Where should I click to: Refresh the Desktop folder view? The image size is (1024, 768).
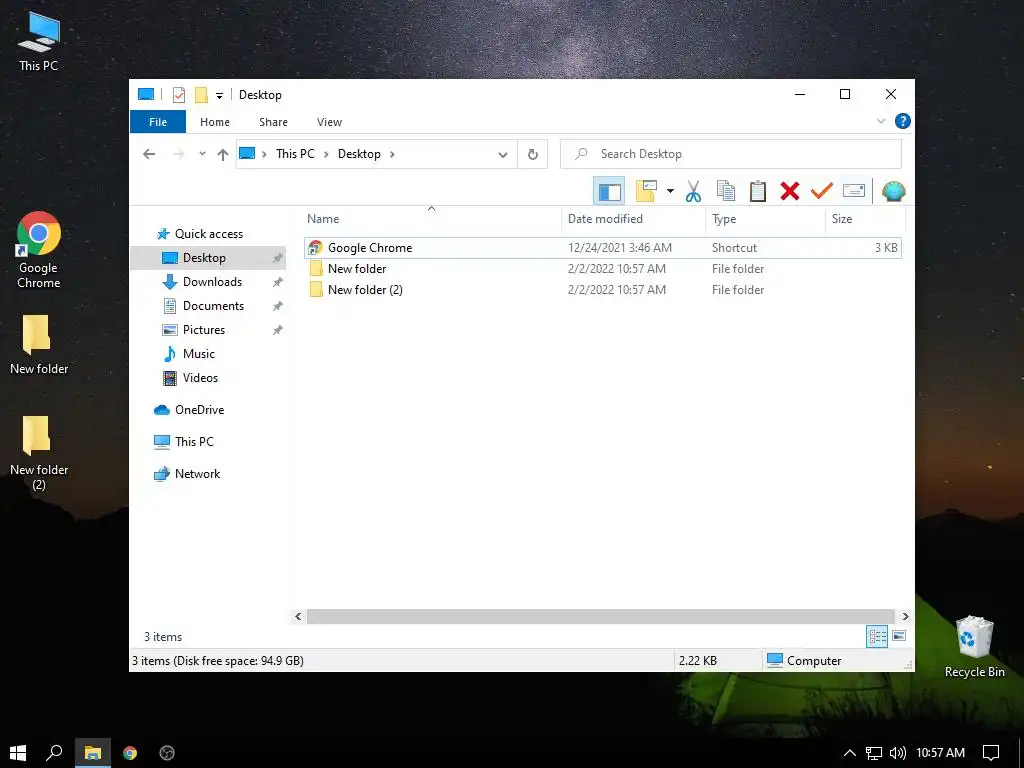pos(533,154)
